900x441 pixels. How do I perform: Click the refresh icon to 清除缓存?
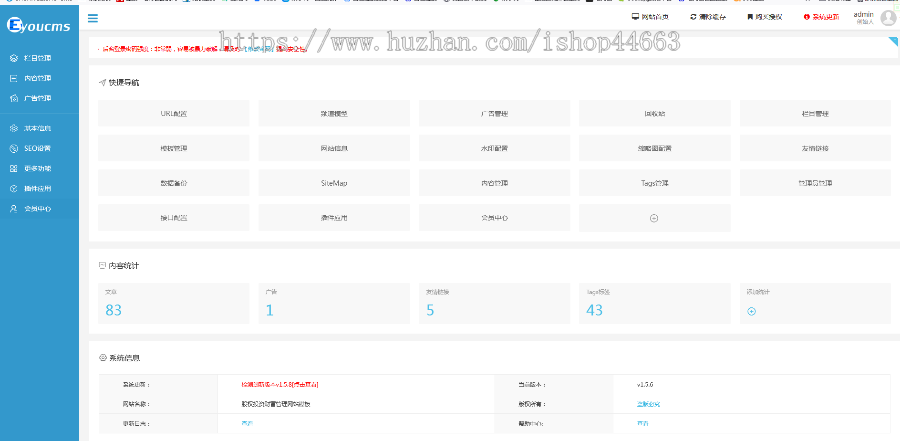(x=693, y=17)
